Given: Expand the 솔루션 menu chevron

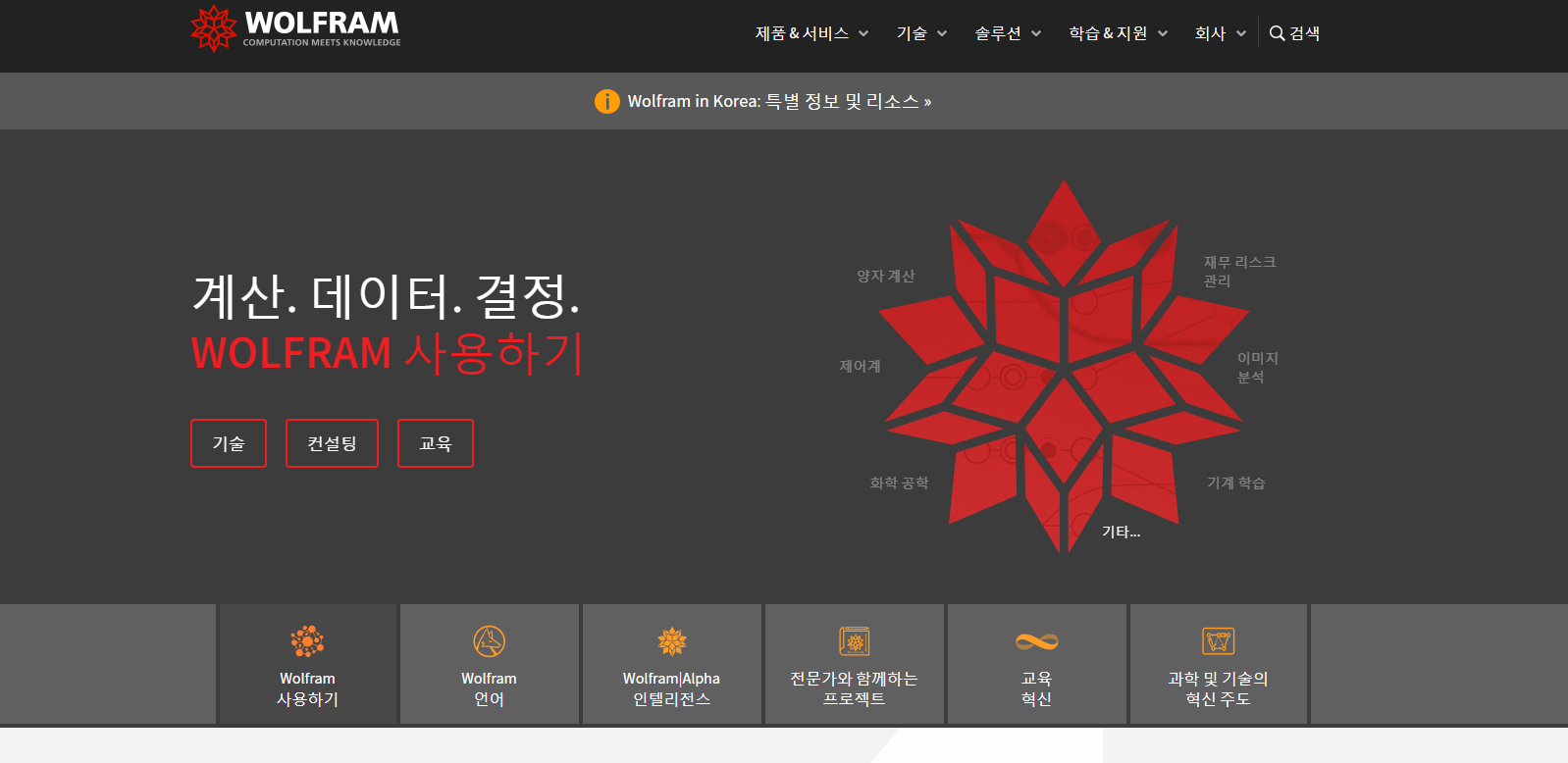Looking at the screenshot, I should 1036,33.
